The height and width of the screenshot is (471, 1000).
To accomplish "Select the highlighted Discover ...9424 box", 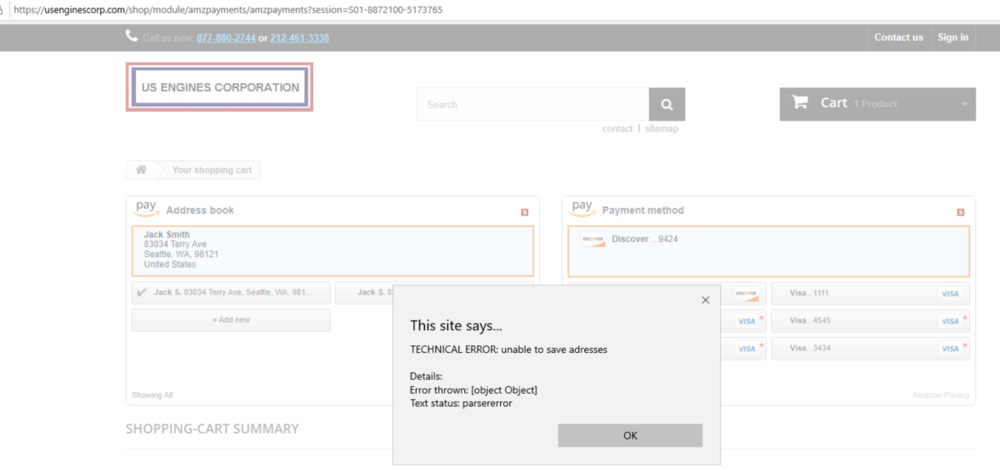I will 768,251.
